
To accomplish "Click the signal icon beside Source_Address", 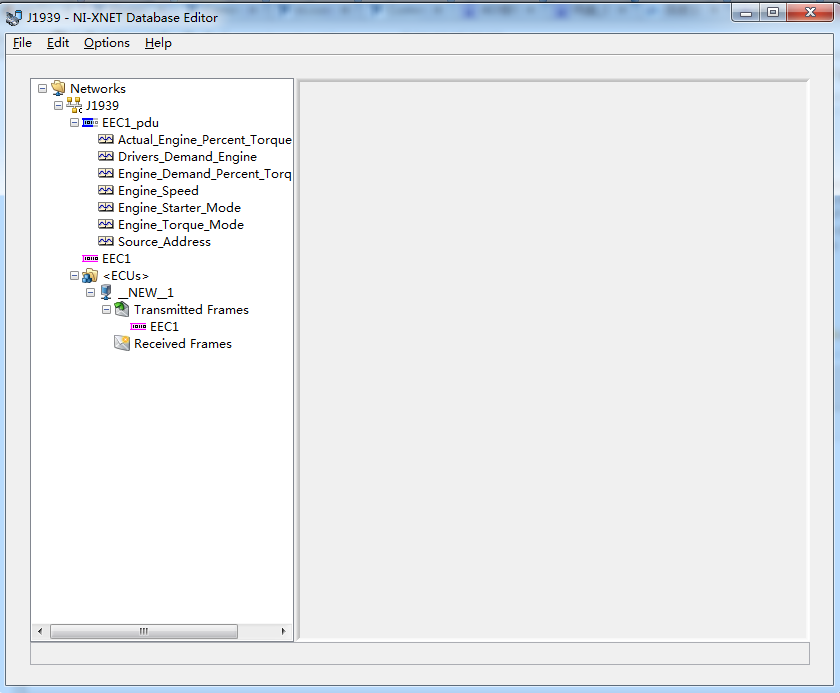I will [x=106, y=242].
